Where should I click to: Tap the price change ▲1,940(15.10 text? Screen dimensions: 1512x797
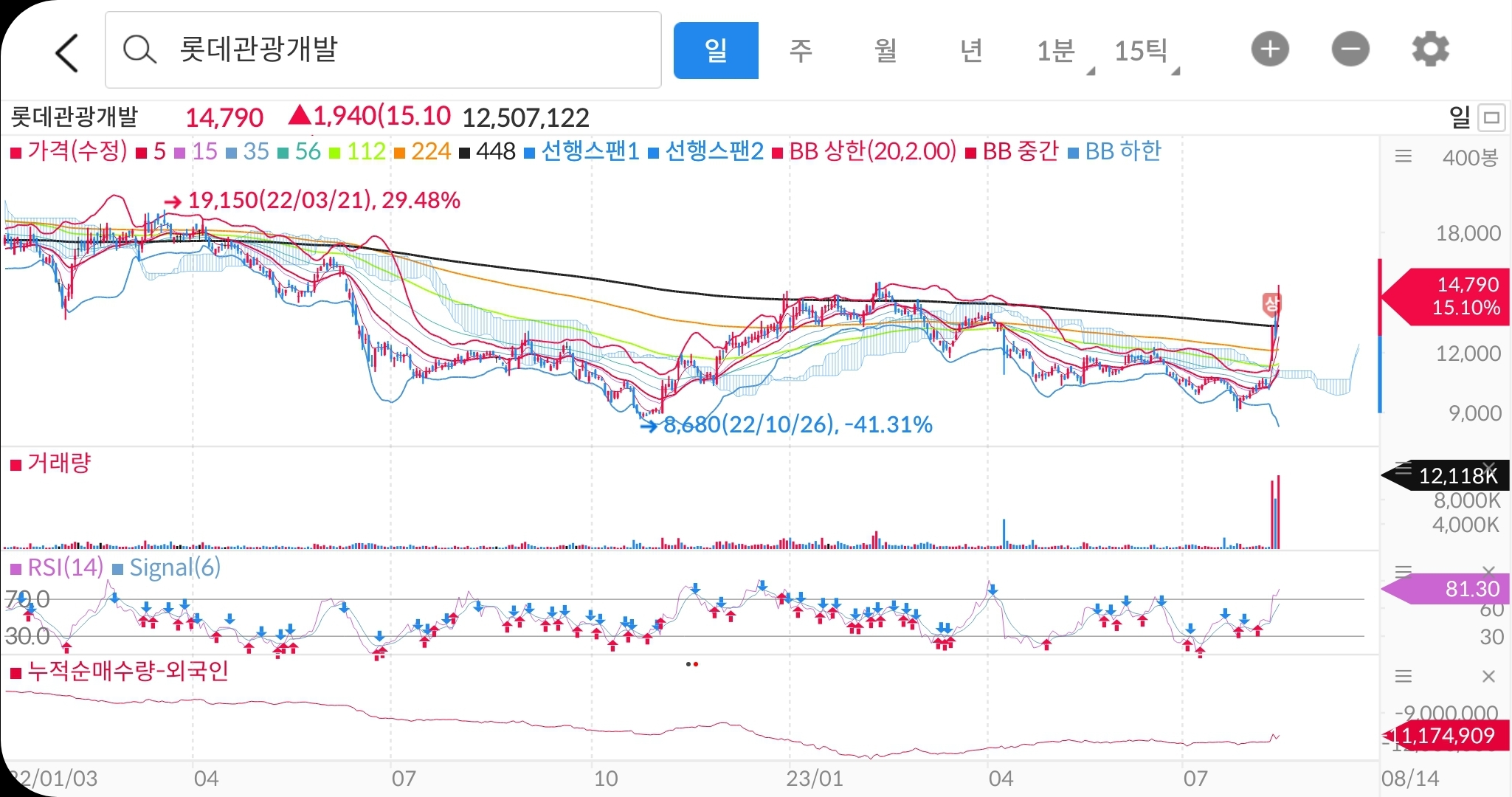coord(369,117)
